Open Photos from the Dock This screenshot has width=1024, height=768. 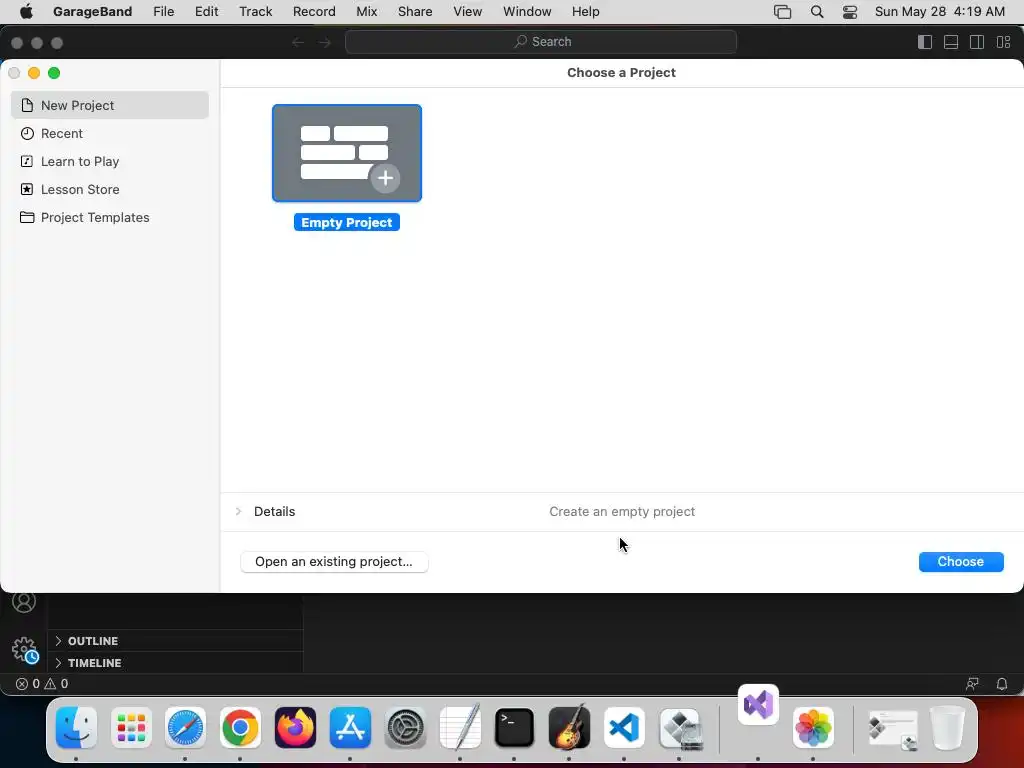coord(813,728)
